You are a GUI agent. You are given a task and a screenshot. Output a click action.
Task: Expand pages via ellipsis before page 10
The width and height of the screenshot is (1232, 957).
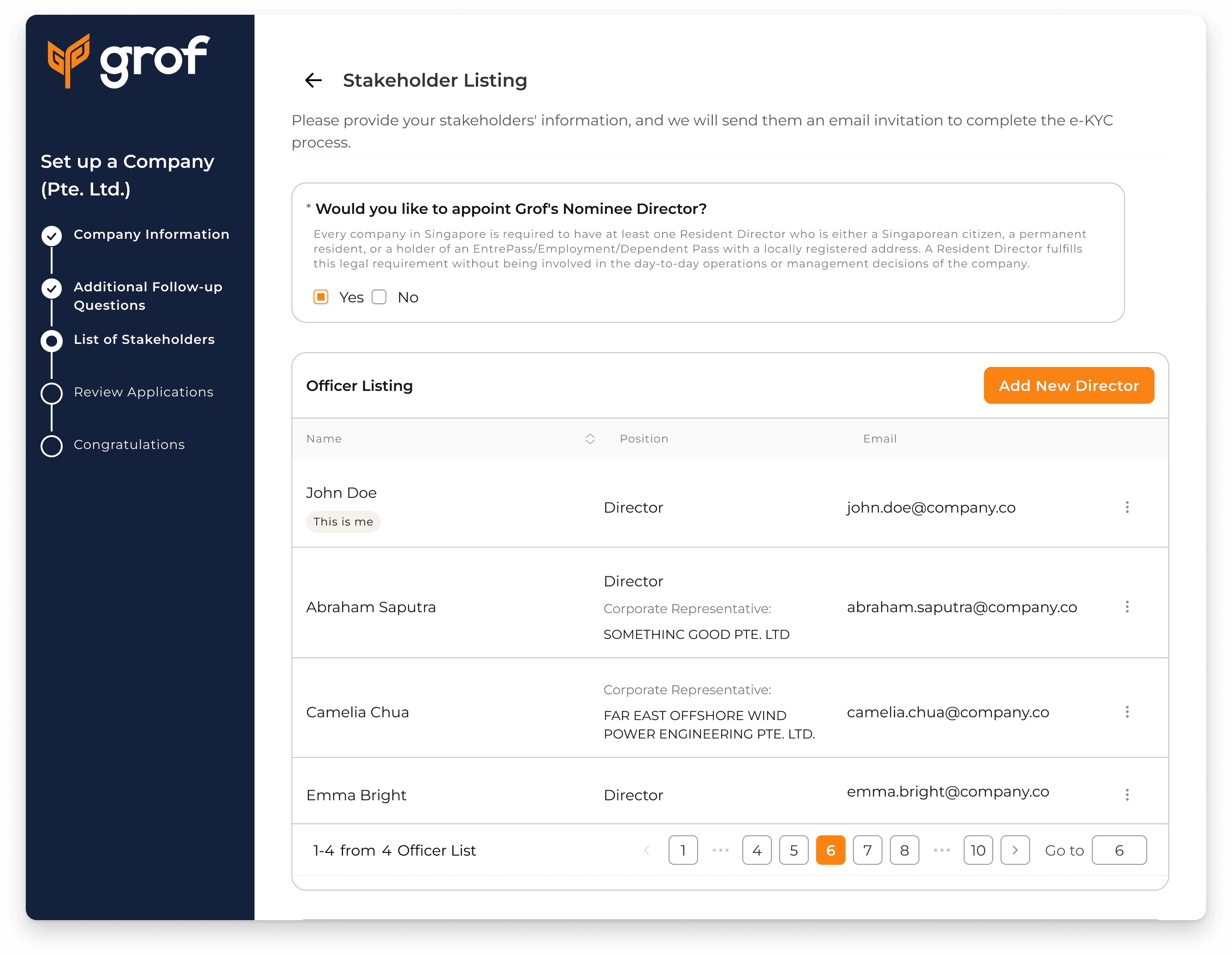[x=942, y=850]
